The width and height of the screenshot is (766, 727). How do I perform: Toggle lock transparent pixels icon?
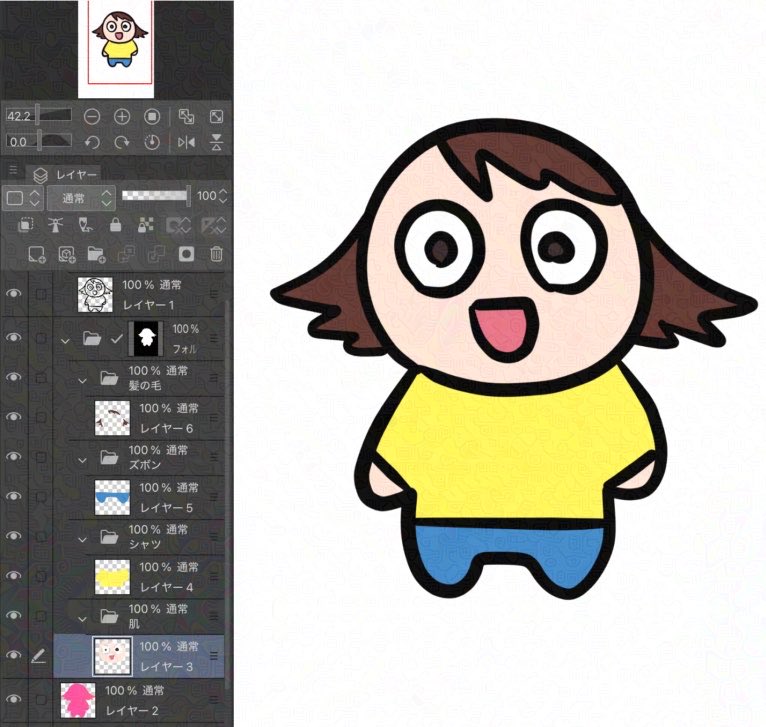coord(146,225)
